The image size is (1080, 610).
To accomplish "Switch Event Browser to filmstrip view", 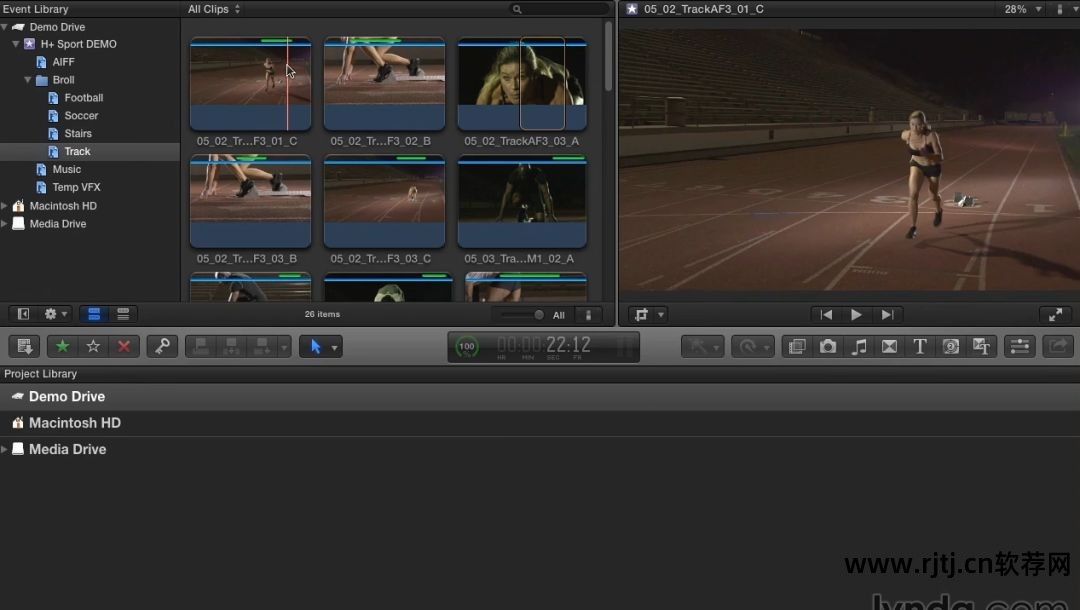I will tap(94, 314).
